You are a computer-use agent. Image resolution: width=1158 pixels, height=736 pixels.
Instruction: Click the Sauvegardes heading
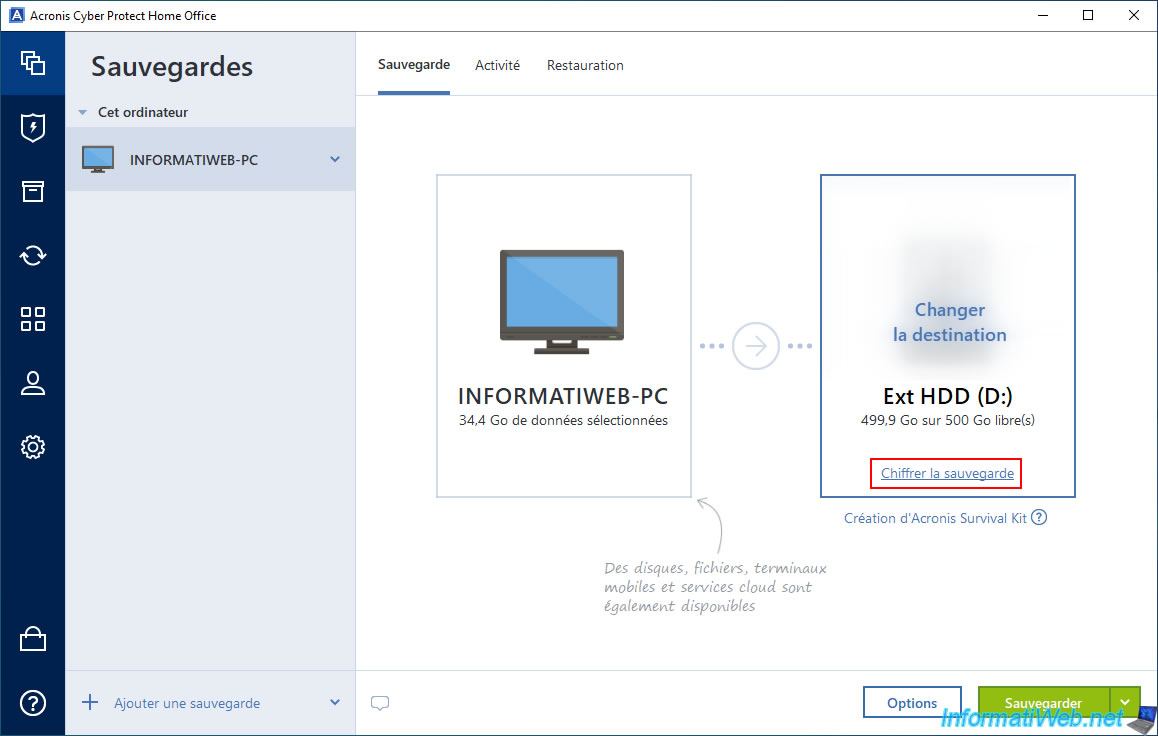coord(171,67)
